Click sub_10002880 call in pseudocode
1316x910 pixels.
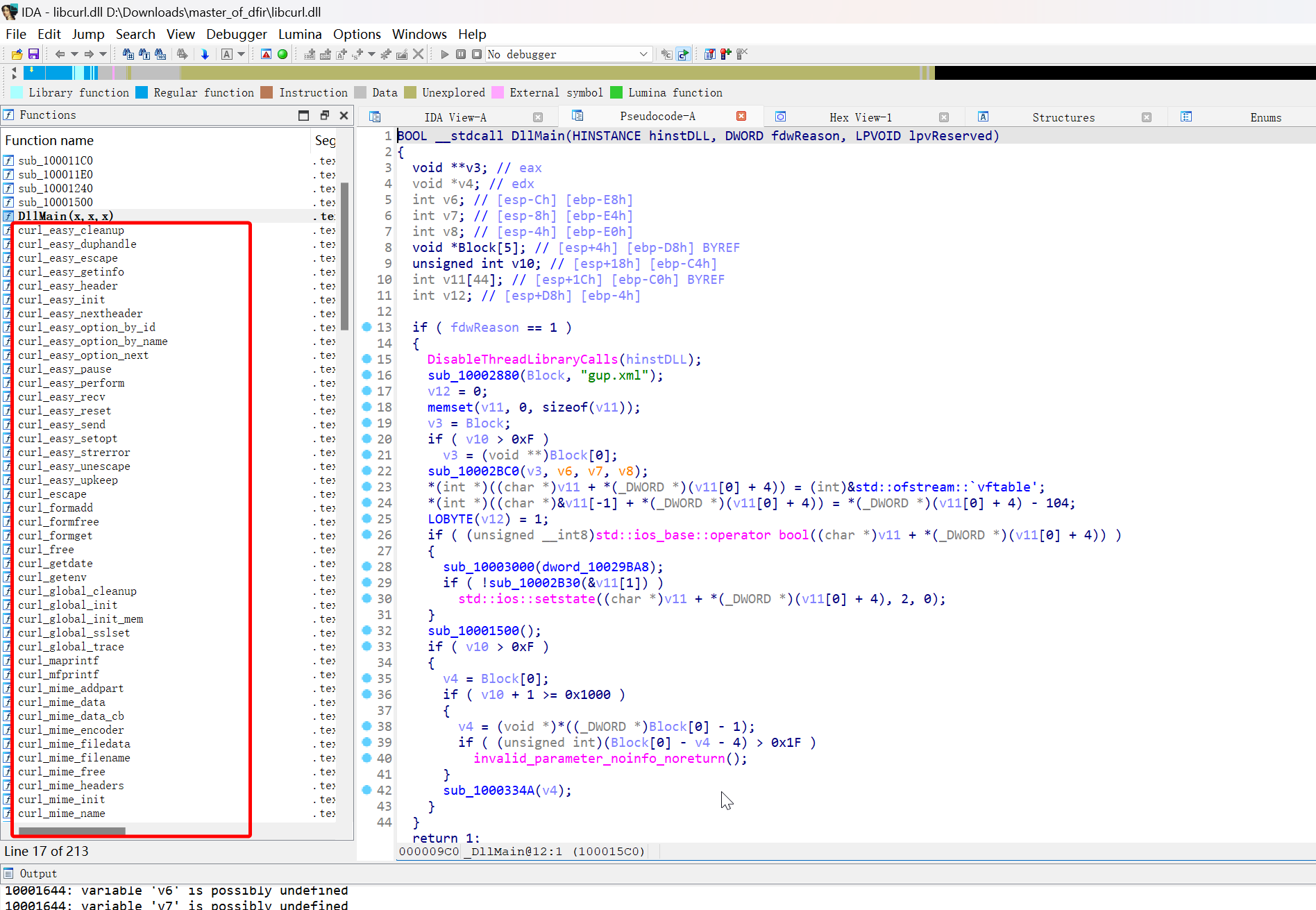(473, 375)
